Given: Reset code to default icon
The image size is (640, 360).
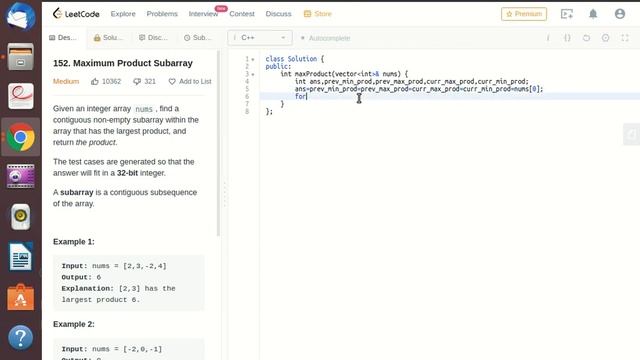Looking at the screenshot, I should click(586, 38).
